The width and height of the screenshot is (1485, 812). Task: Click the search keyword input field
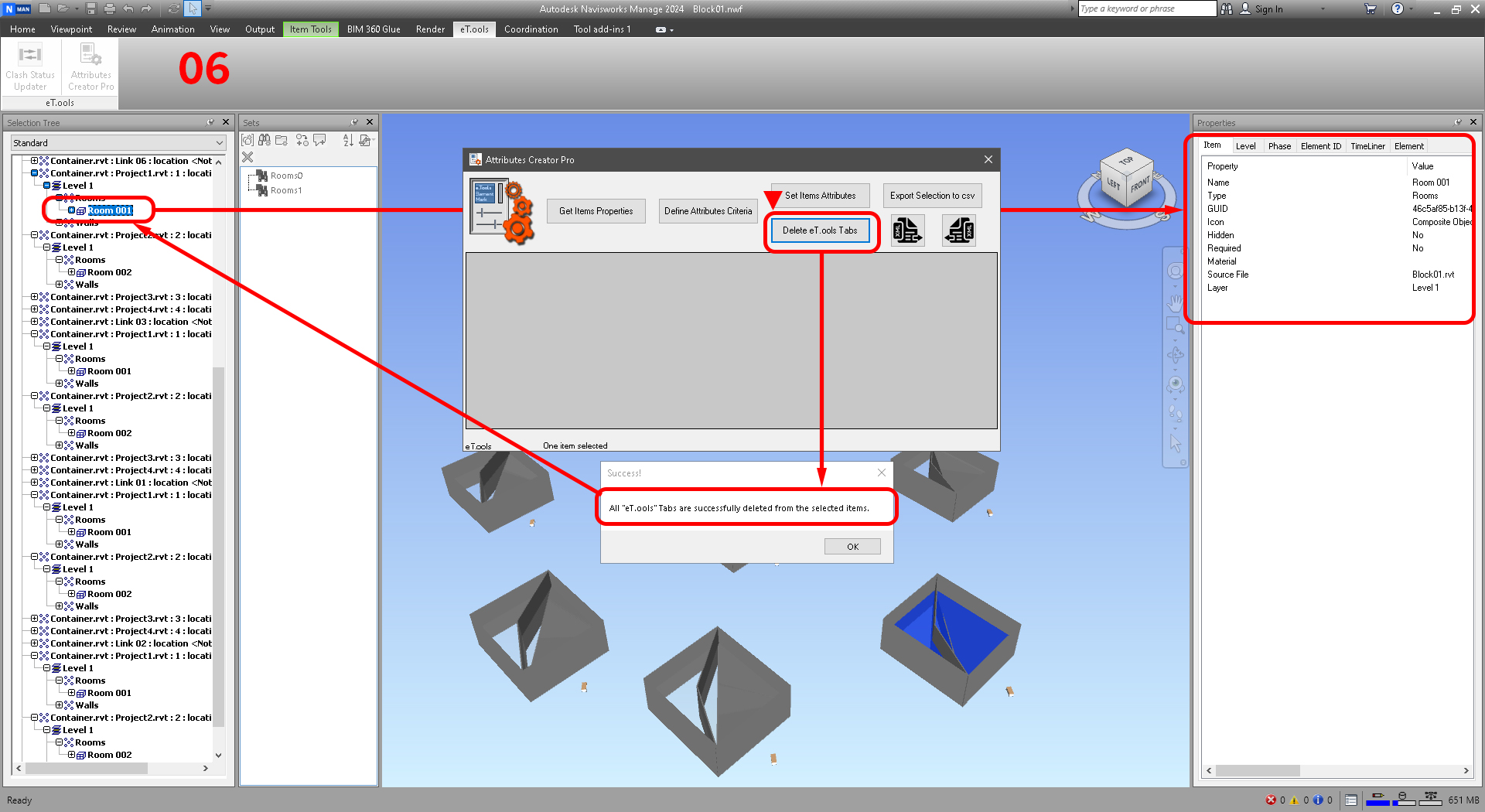[x=1147, y=9]
